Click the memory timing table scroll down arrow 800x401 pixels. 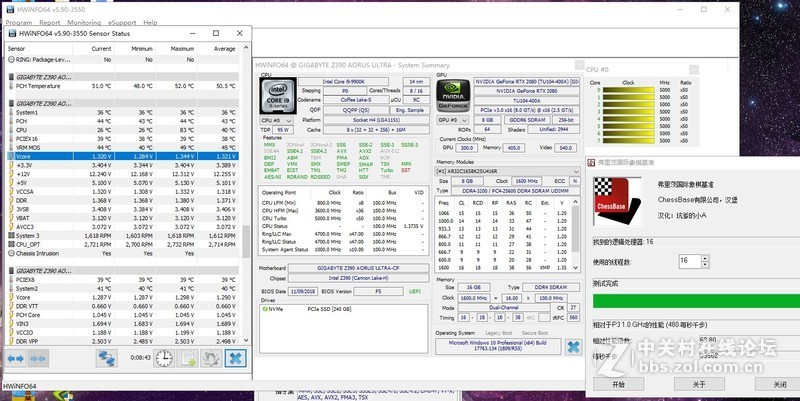pos(576,267)
